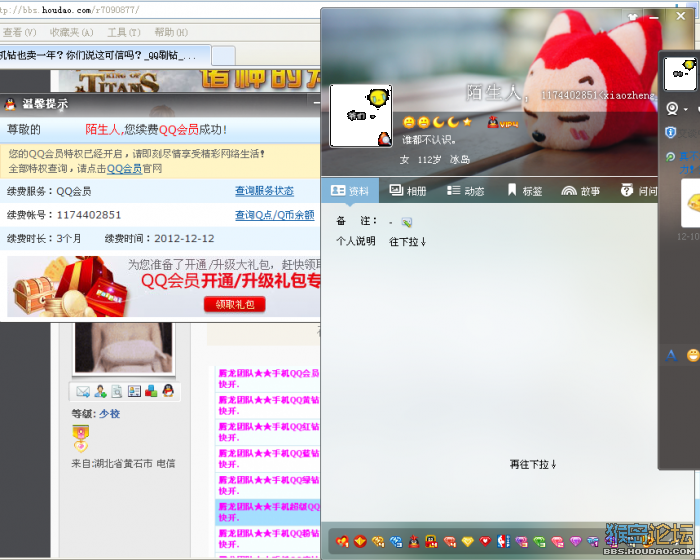
Task: Select the 标签 tags tab
Action: tap(525, 191)
